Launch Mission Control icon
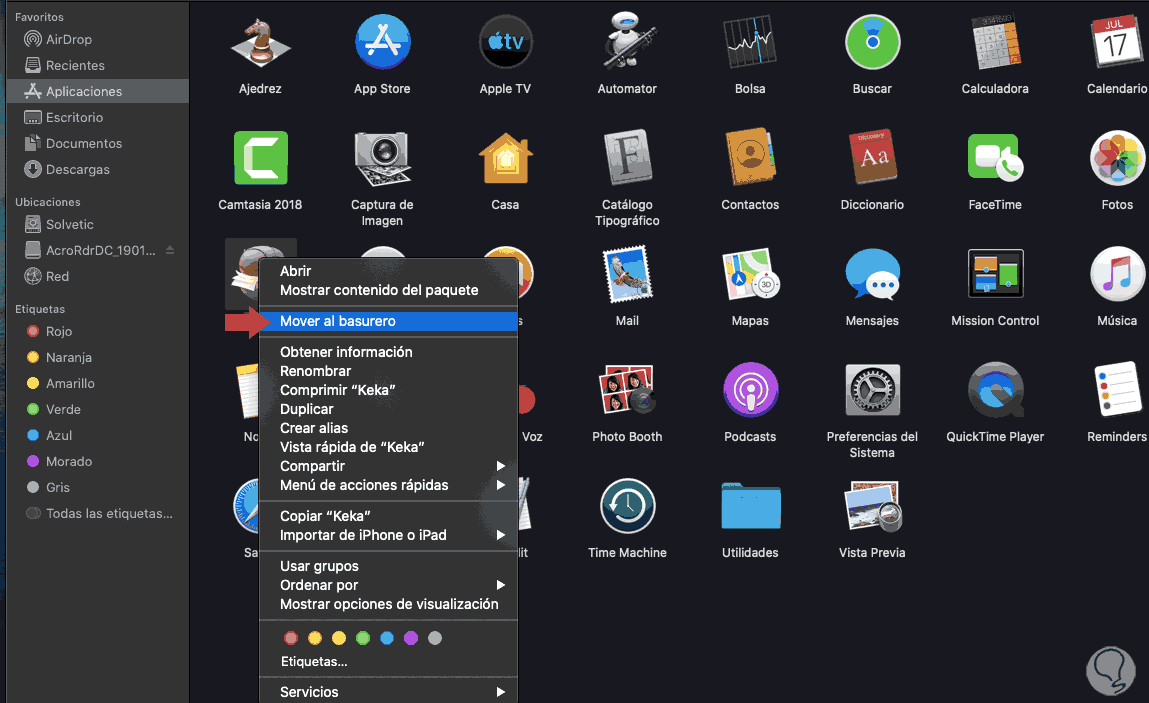 click(995, 273)
